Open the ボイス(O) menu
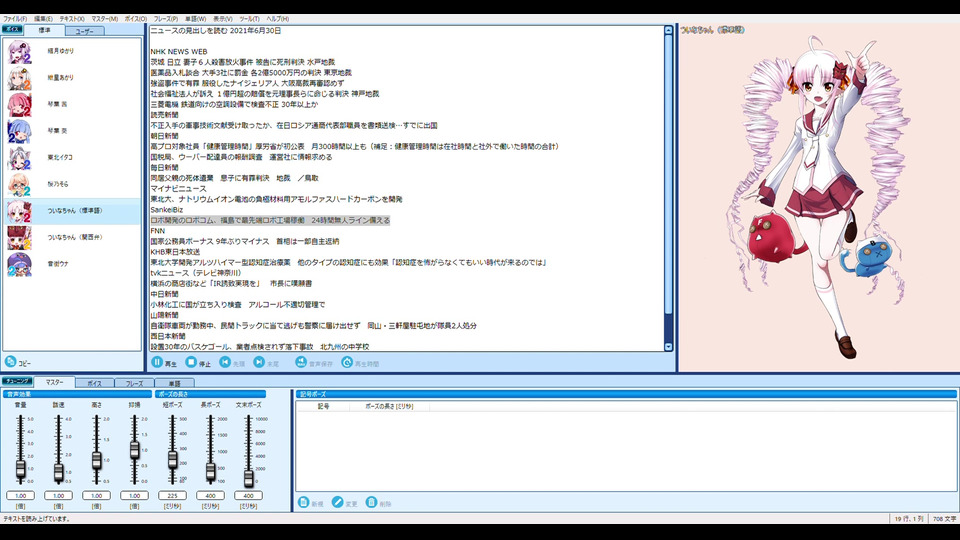 pyautogui.click(x=136, y=19)
